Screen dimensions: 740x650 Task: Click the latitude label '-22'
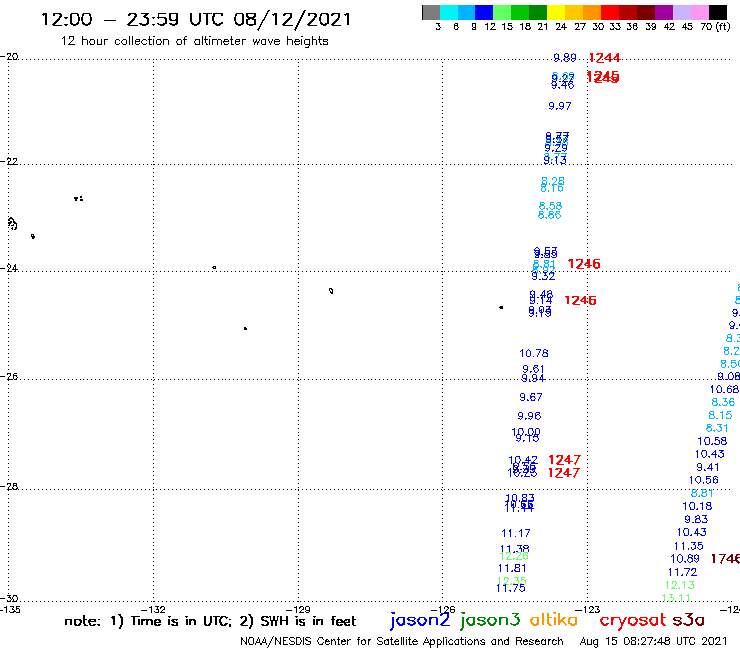9,161
